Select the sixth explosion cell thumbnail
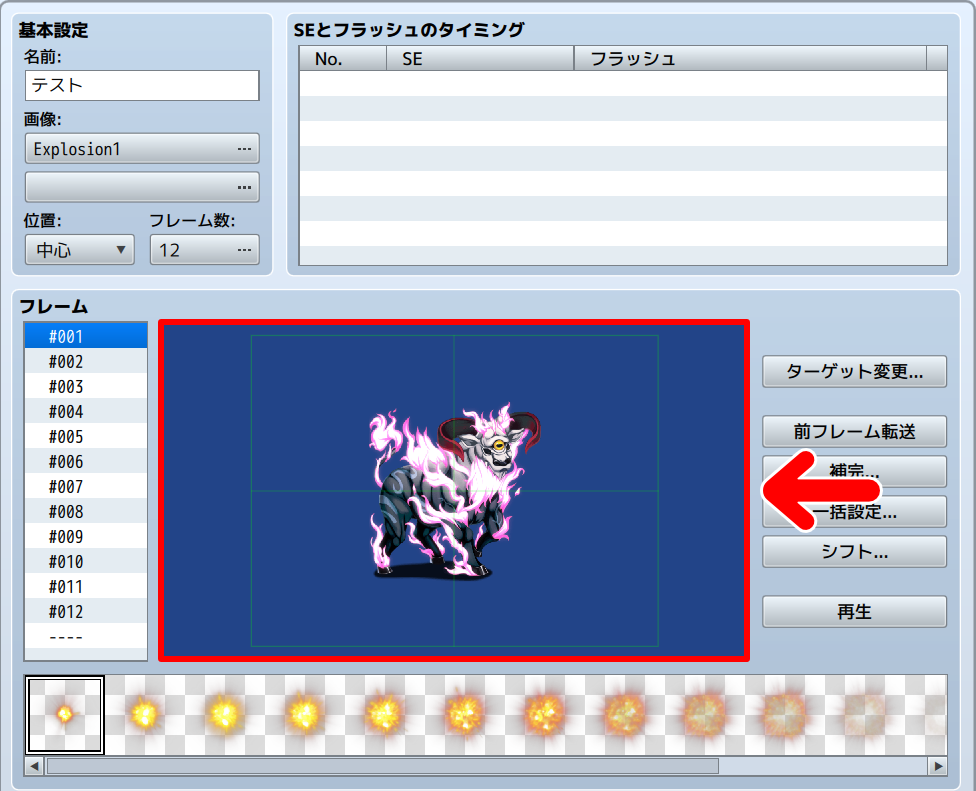Viewport: 976px width, 791px height. point(464,714)
